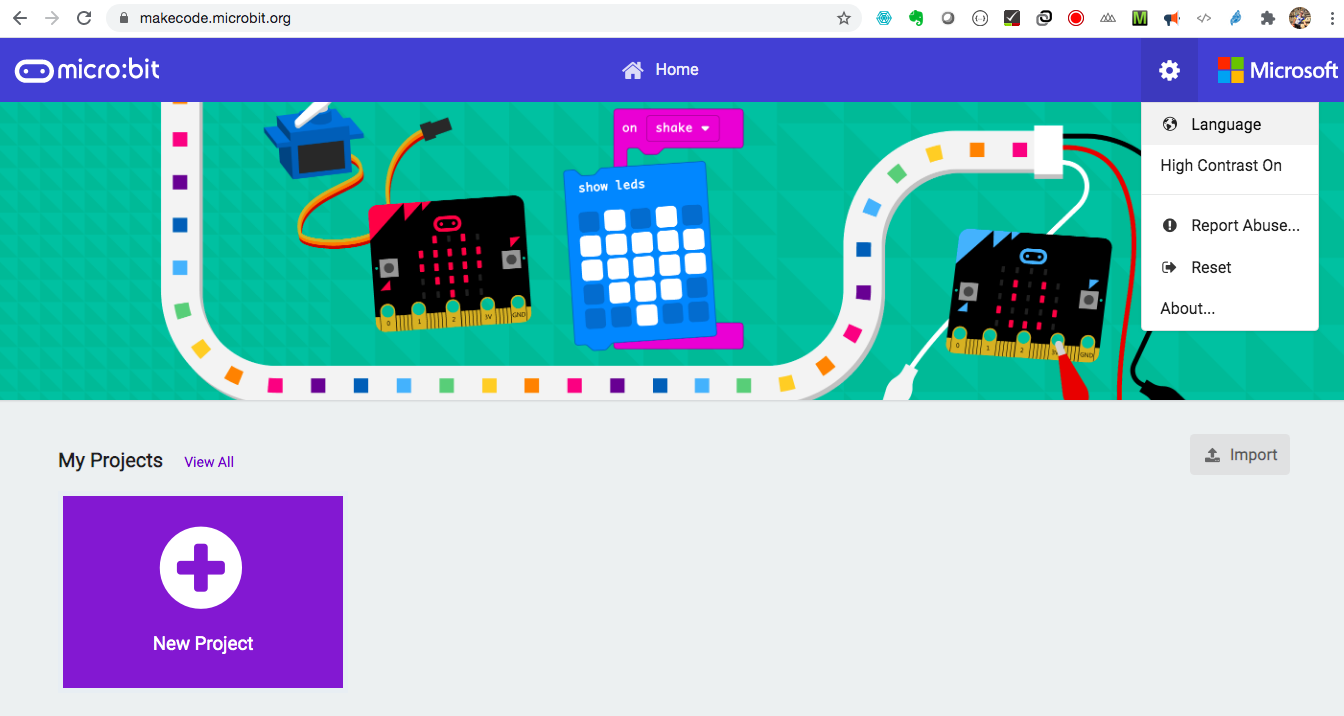This screenshot has height=716, width=1344.
Task: Click the 'show leds' block in banner
Action: (x=641, y=256)
